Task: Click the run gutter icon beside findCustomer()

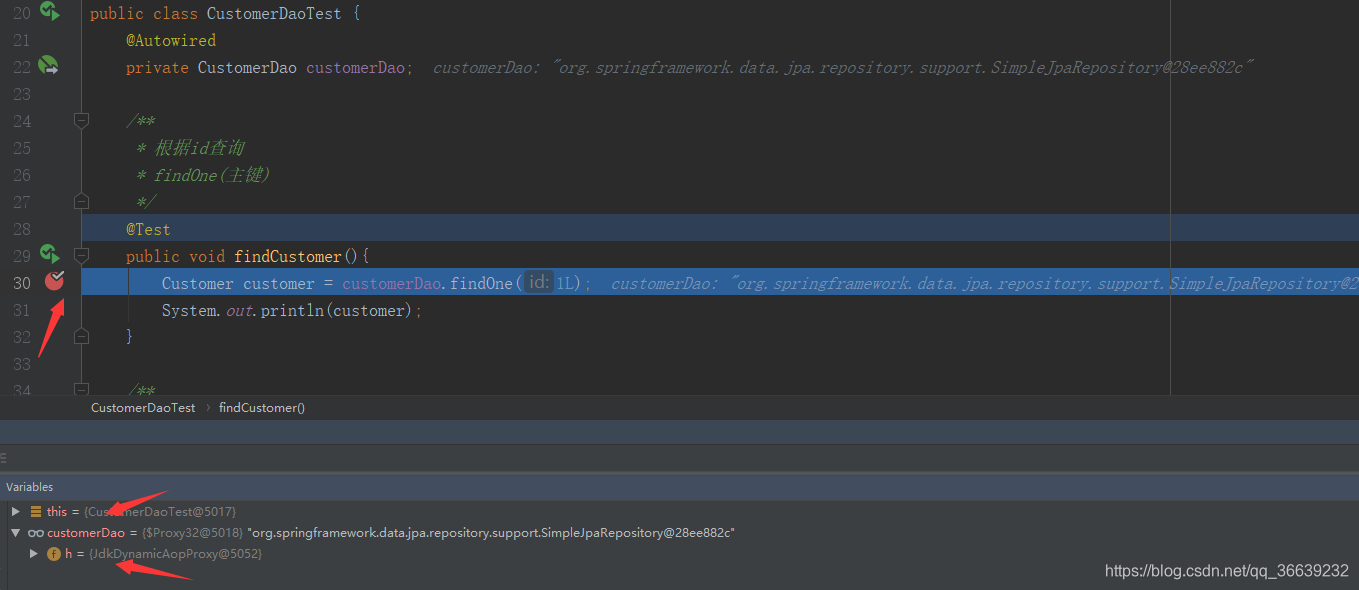Action: point(49,255)
